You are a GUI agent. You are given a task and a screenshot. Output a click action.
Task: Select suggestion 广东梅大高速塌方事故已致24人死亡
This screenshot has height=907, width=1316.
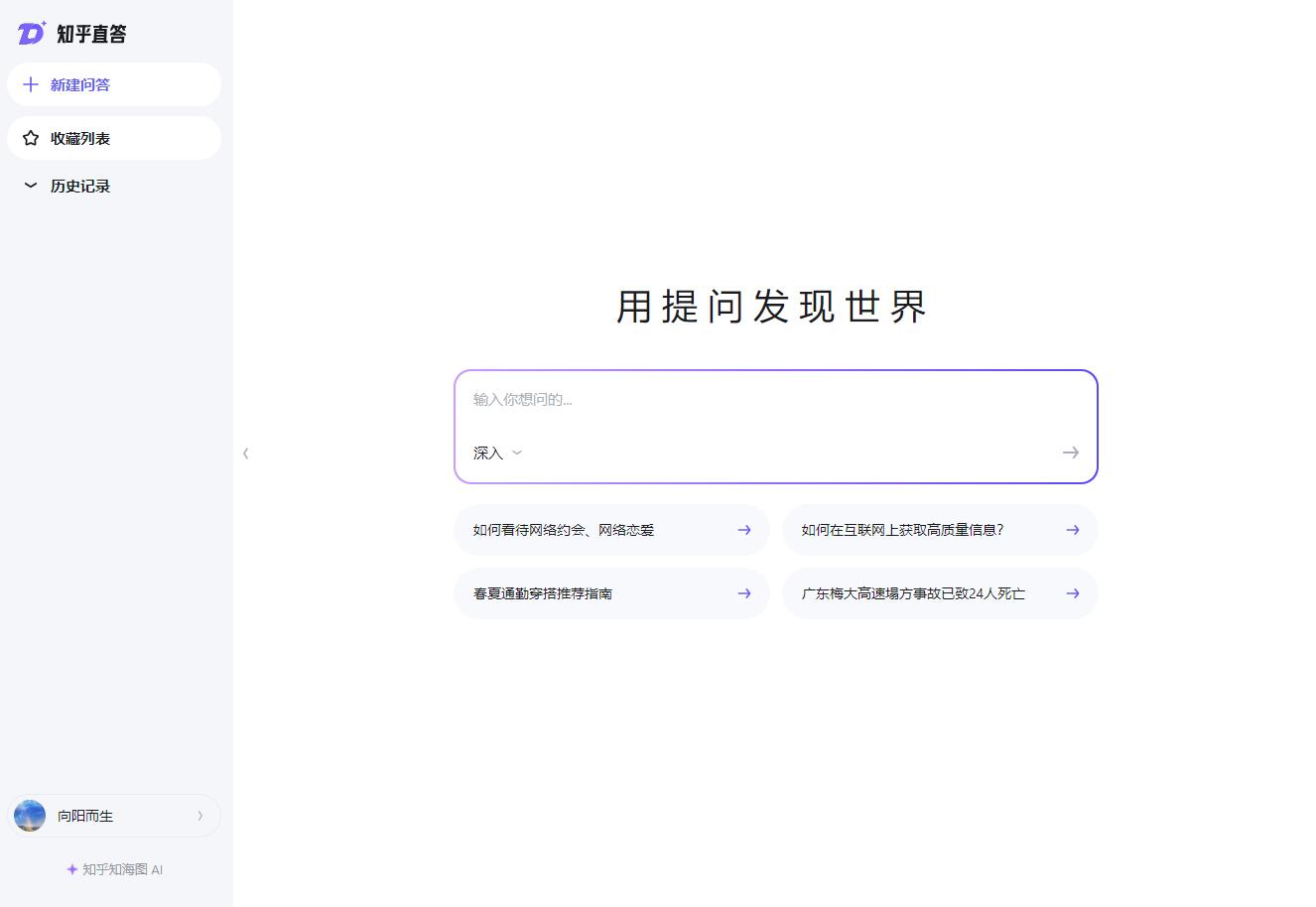tap(940, 593)
